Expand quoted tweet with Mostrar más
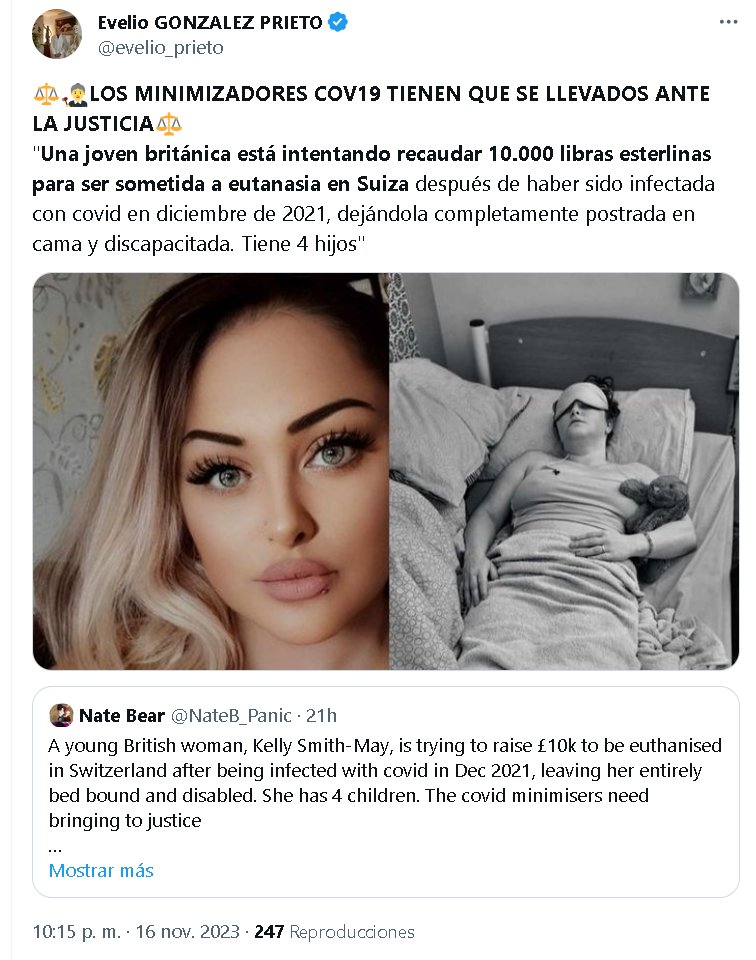This screenshot has height=960, width=756. point(101,870)
